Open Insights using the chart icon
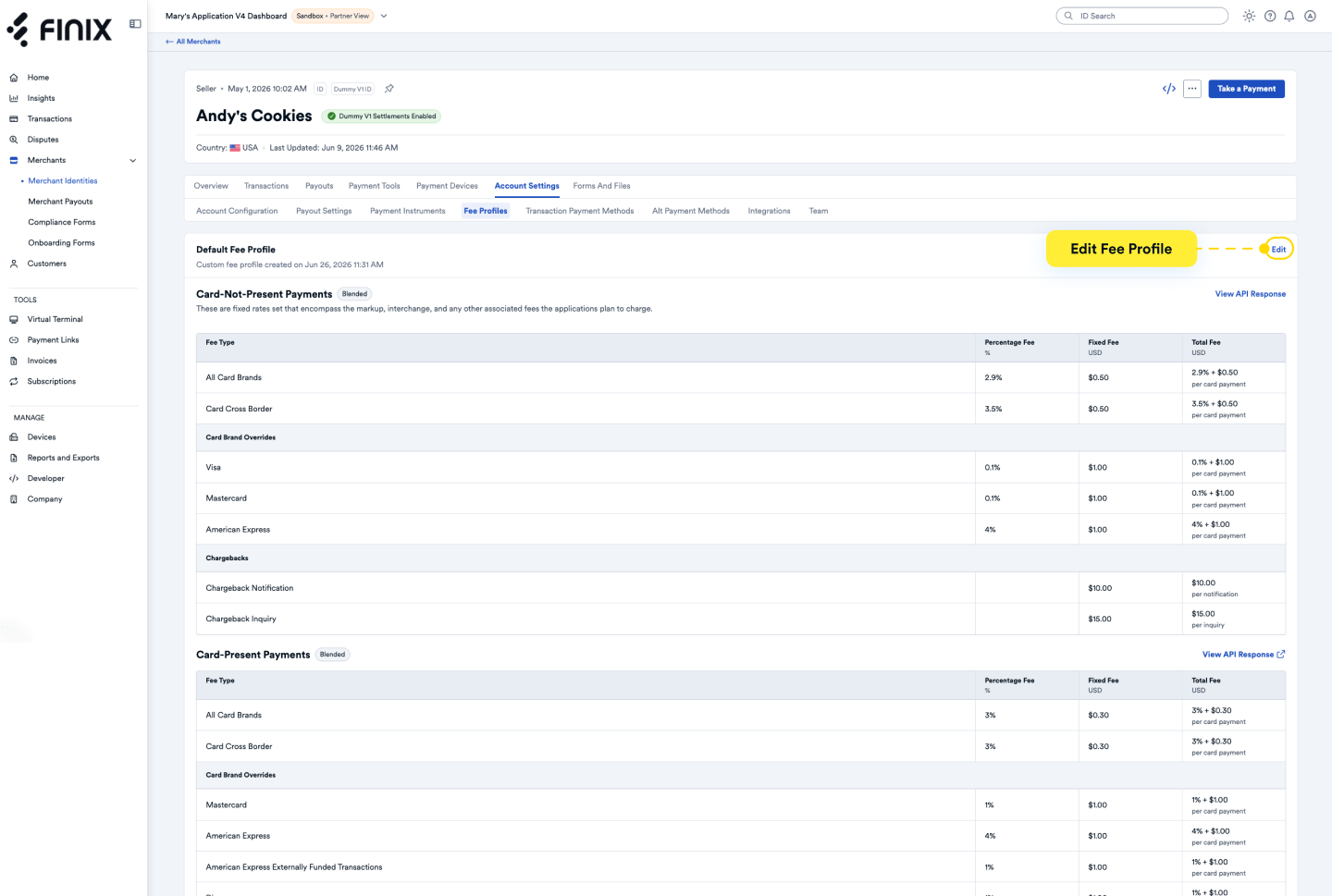This screenshot has width=1332, height=896. (x=14, y=98)
